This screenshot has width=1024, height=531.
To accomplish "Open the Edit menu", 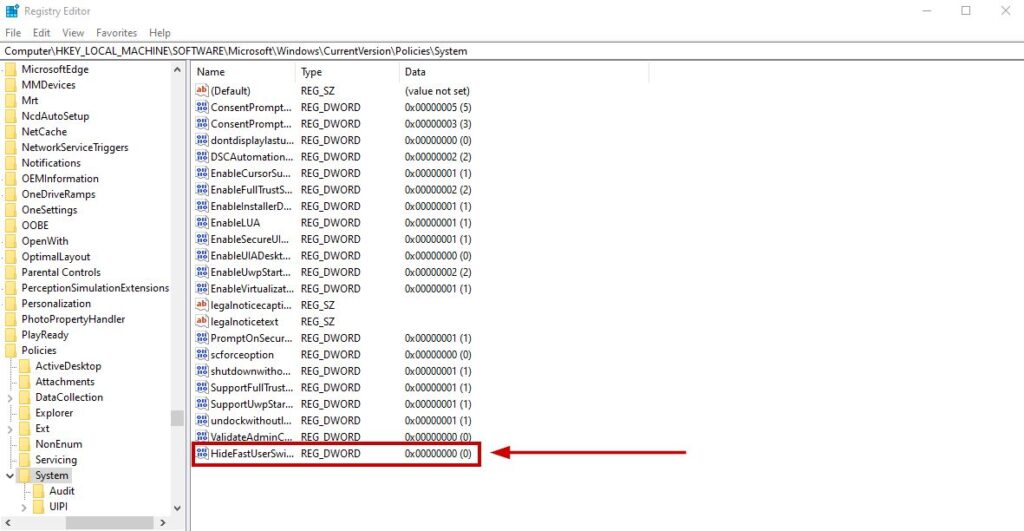I will click(41, 33).
